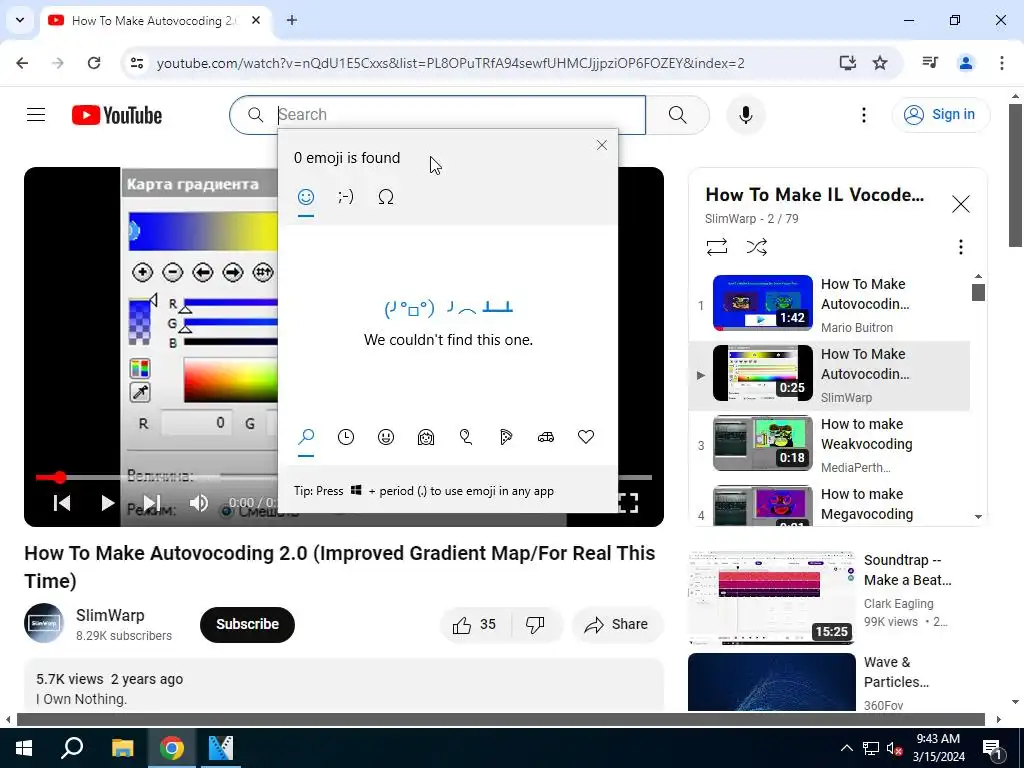Image resolution: width=1024 pixels, height=768 pixels.
Task: Bookmark this page with the star
Action: [x=880, y=63]
